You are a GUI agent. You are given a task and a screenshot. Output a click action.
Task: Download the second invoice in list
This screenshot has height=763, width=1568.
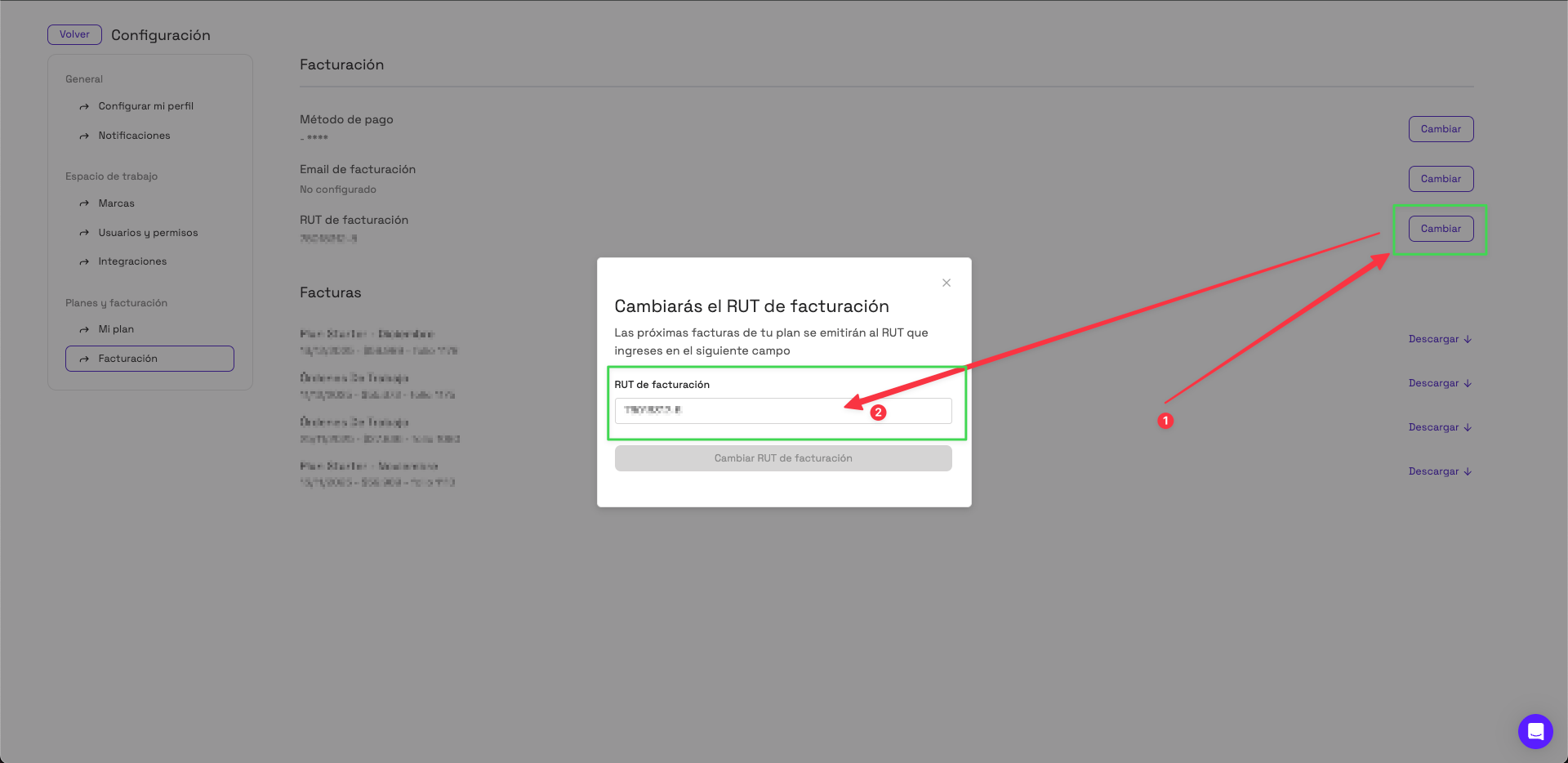point(1440,383)
